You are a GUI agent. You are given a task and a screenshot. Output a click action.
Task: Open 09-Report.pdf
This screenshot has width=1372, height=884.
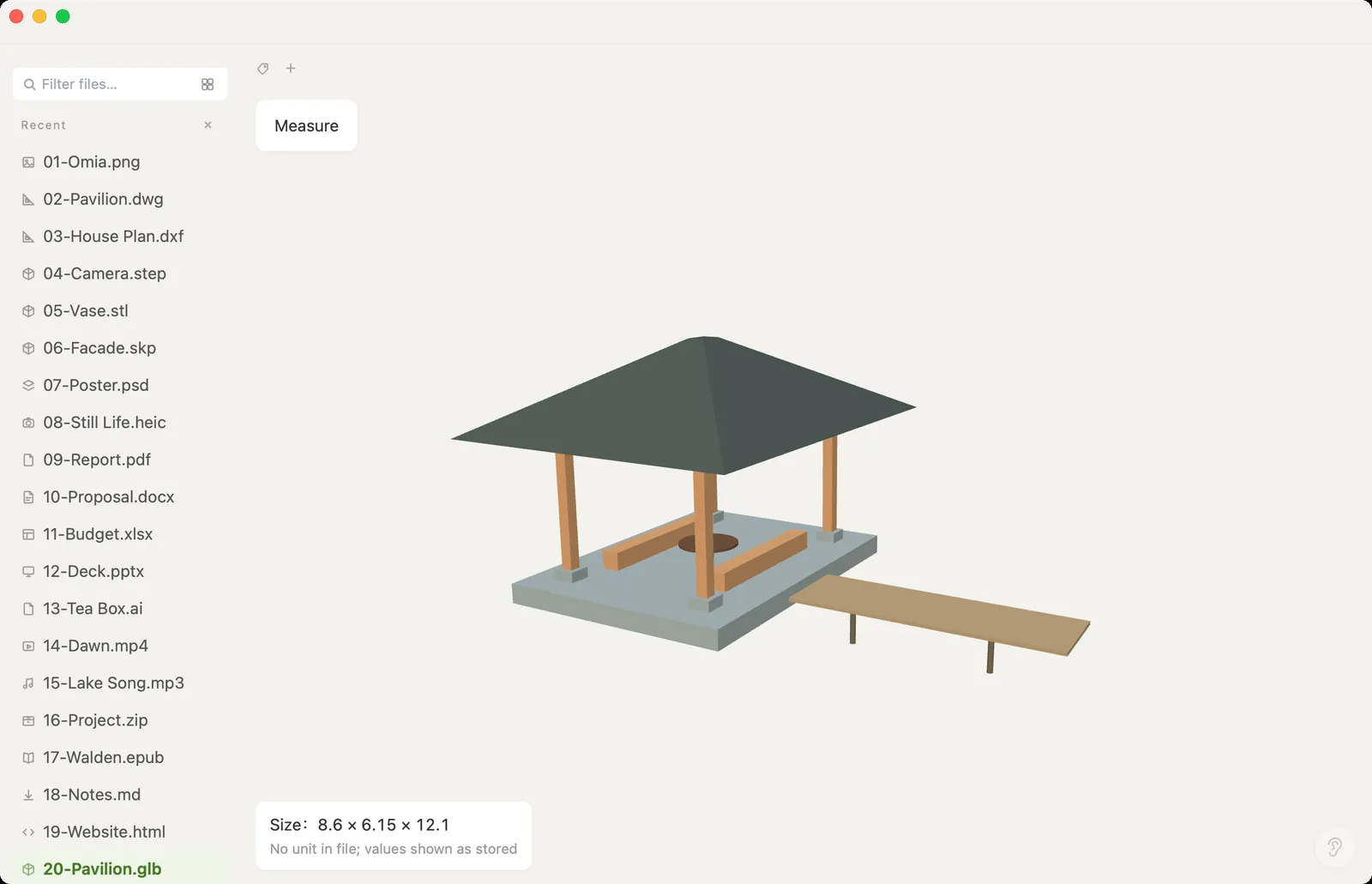97,460
